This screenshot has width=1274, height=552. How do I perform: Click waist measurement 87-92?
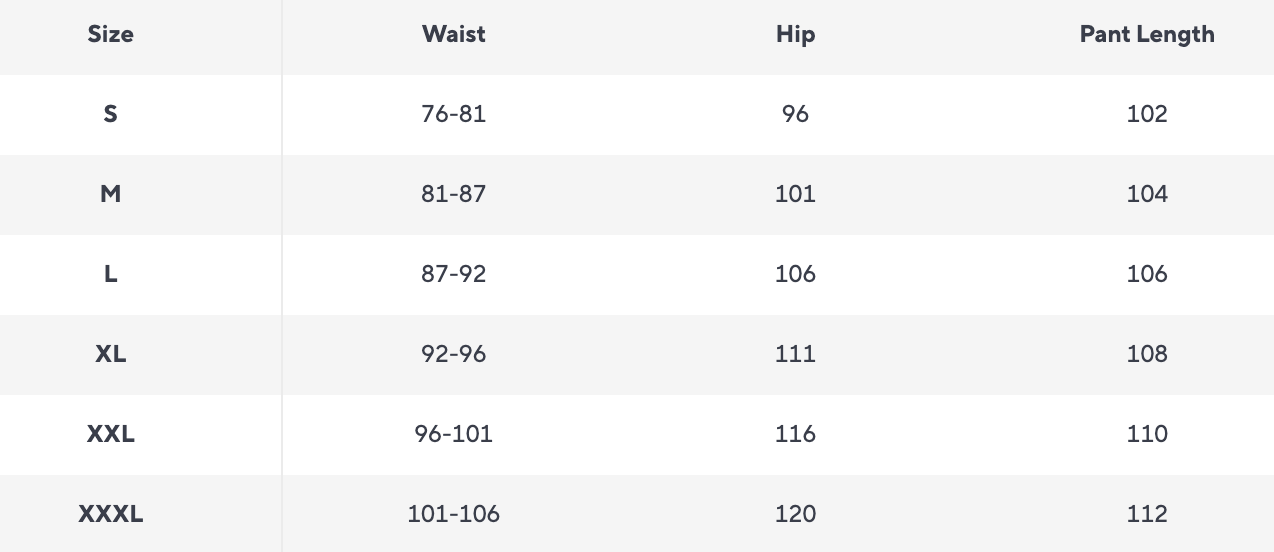point(453,274)
